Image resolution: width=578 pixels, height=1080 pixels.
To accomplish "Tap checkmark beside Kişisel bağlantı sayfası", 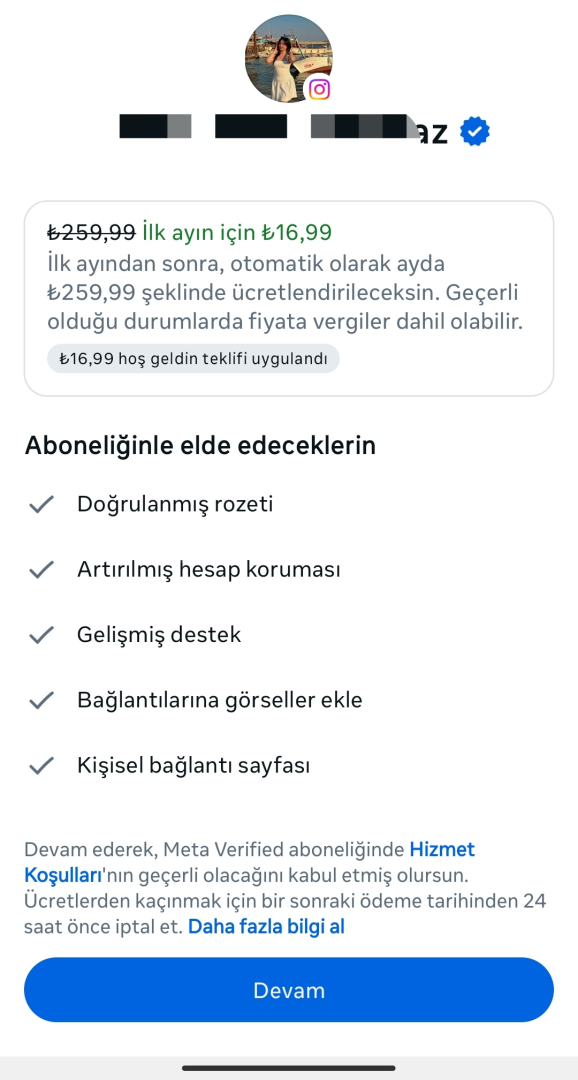I will (41, 766).
